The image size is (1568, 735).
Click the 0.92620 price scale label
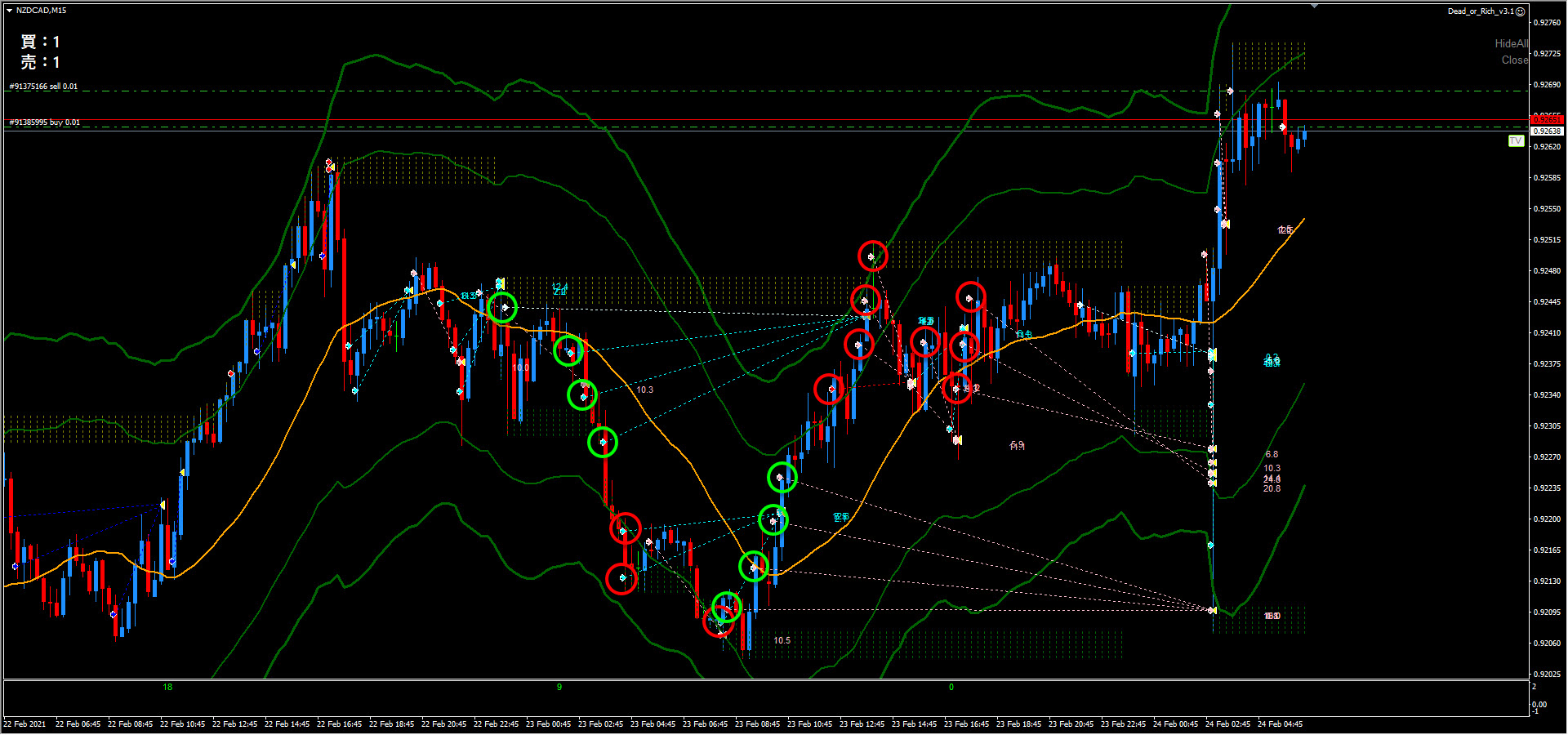(1548, 147)
